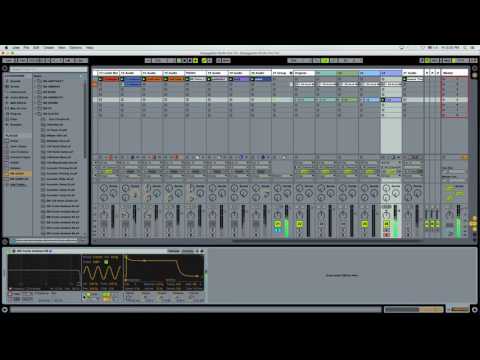Image resolution: width=480 pixels, height=360 pixels.
Task: Open the Live menu
Action: point(16,48)
